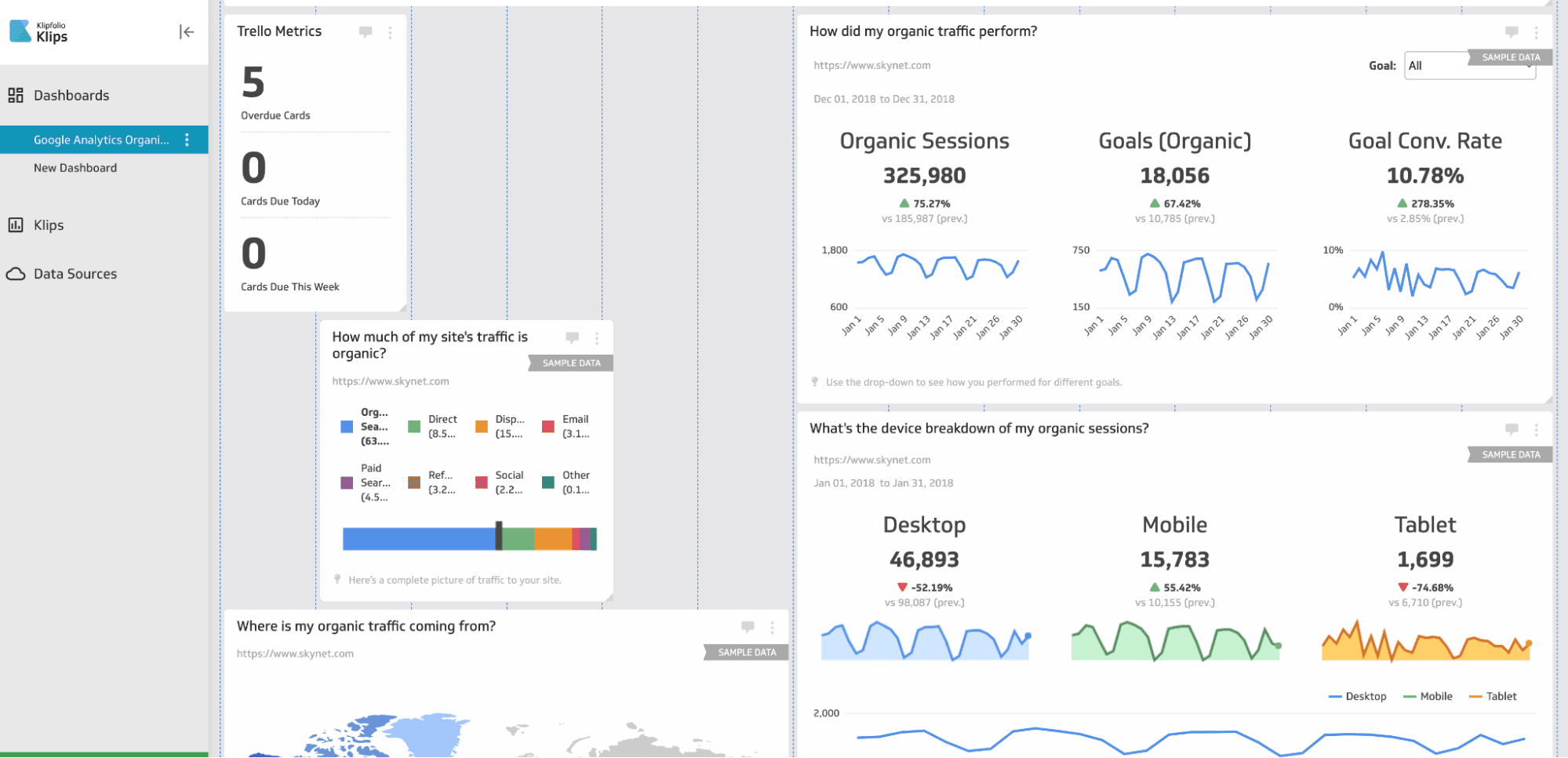This screenshot has height=758, width=1568.
Task: Open Trello Metrics three-dot menu
Action: [390, 32]
